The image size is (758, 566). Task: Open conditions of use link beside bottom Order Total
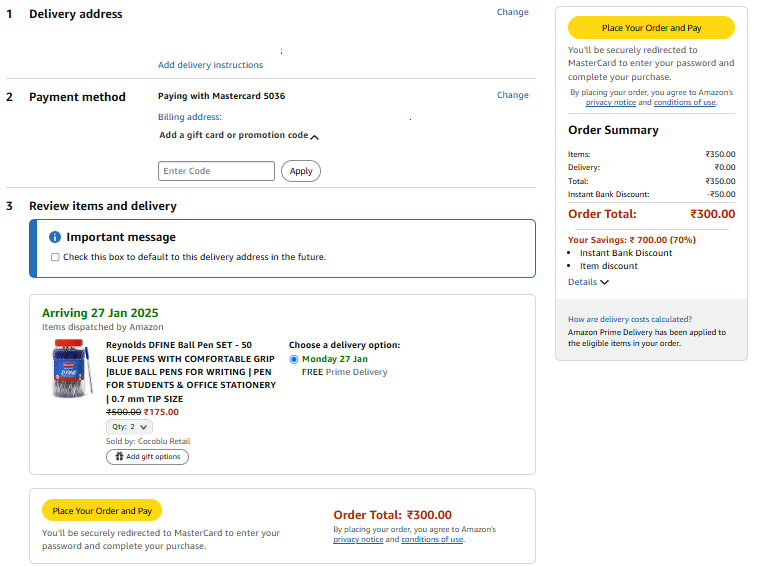click(x=432, y=539)
